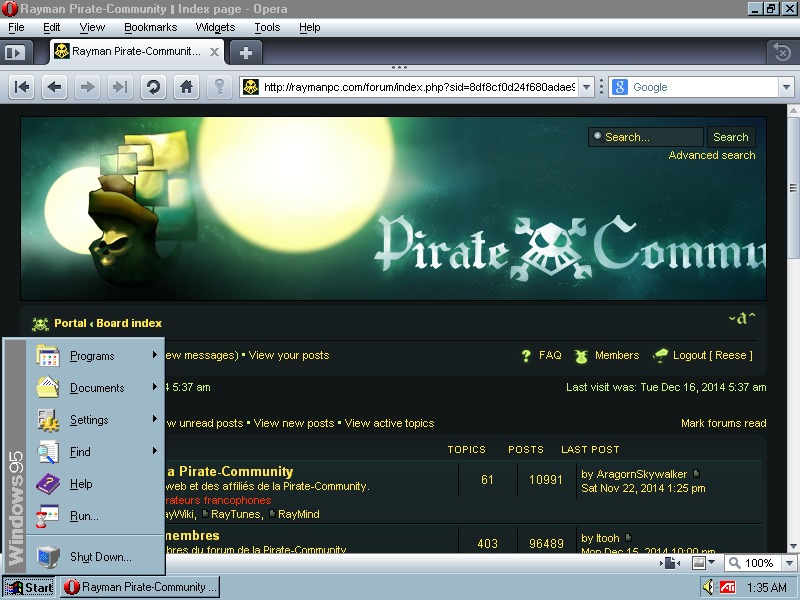The image size is (800, 600).
Task: Reload the page
Action: click(x=153, y=87)
